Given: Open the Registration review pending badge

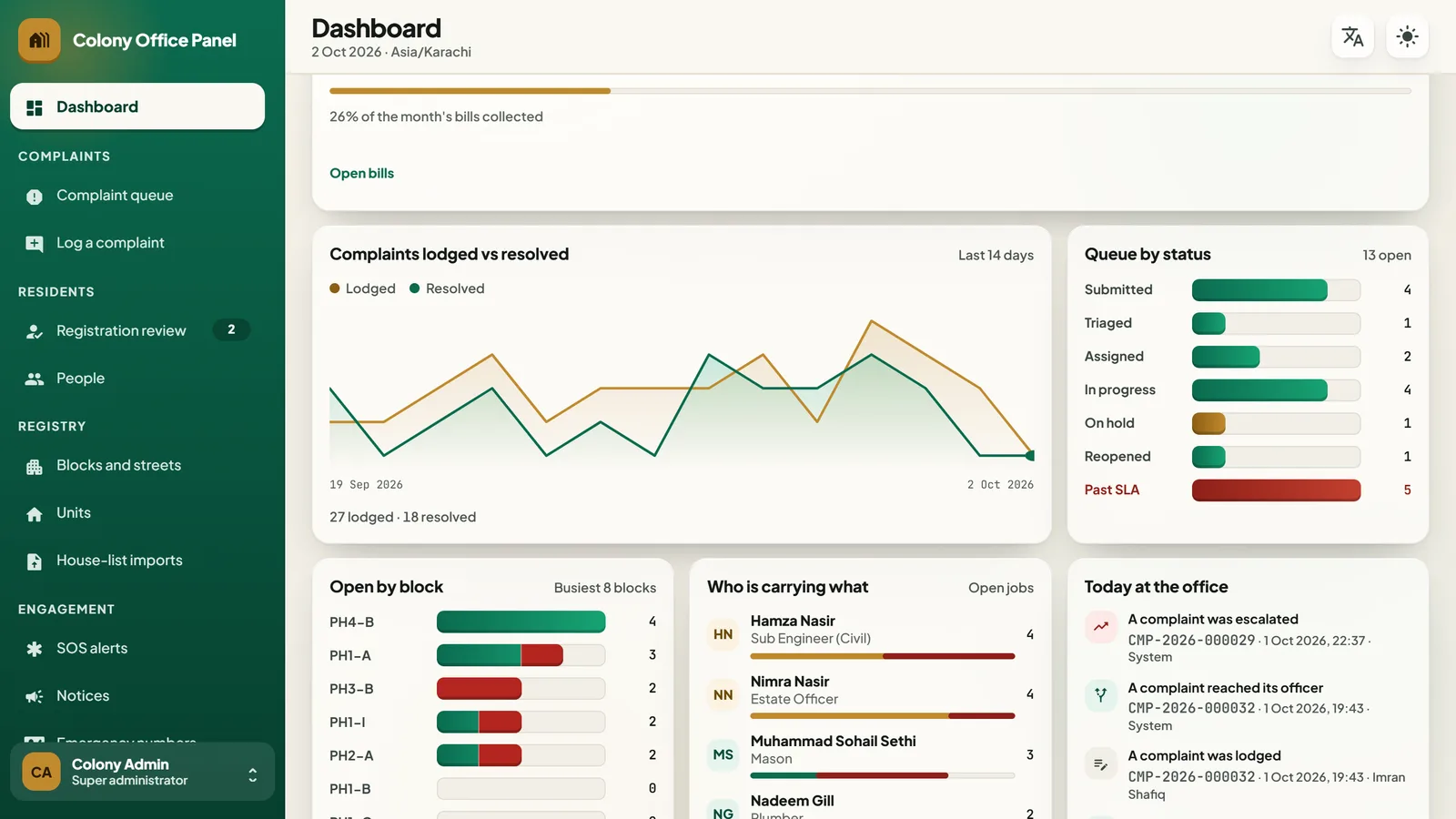Looking at the screenshot, I should point(231,329).
